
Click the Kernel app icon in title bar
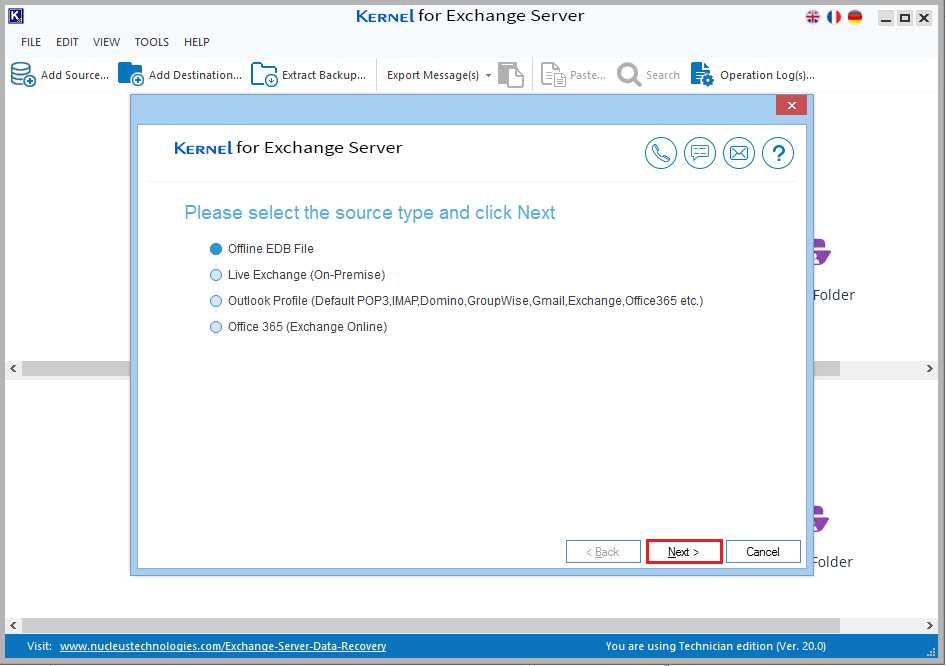click(x=16, y=16)
